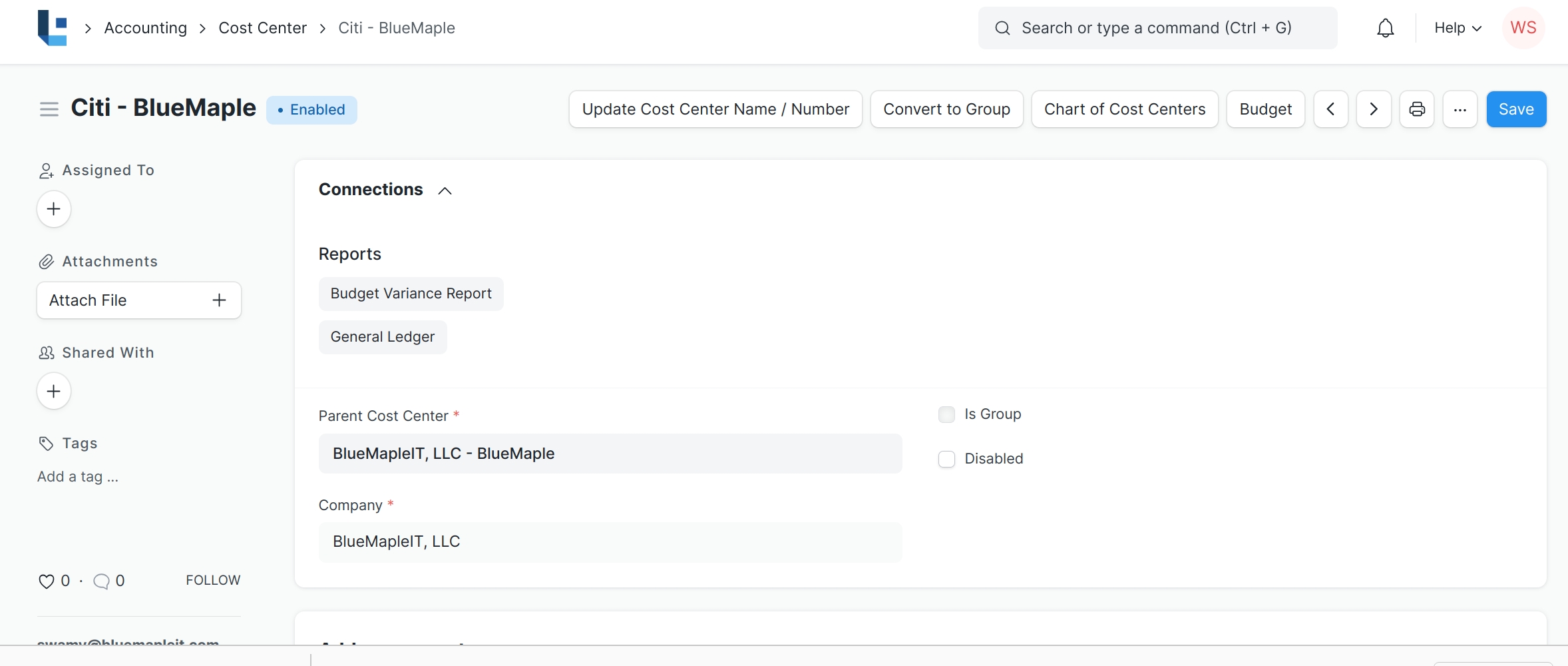Navigate to Accounting breadcrumb

[145, 28]
